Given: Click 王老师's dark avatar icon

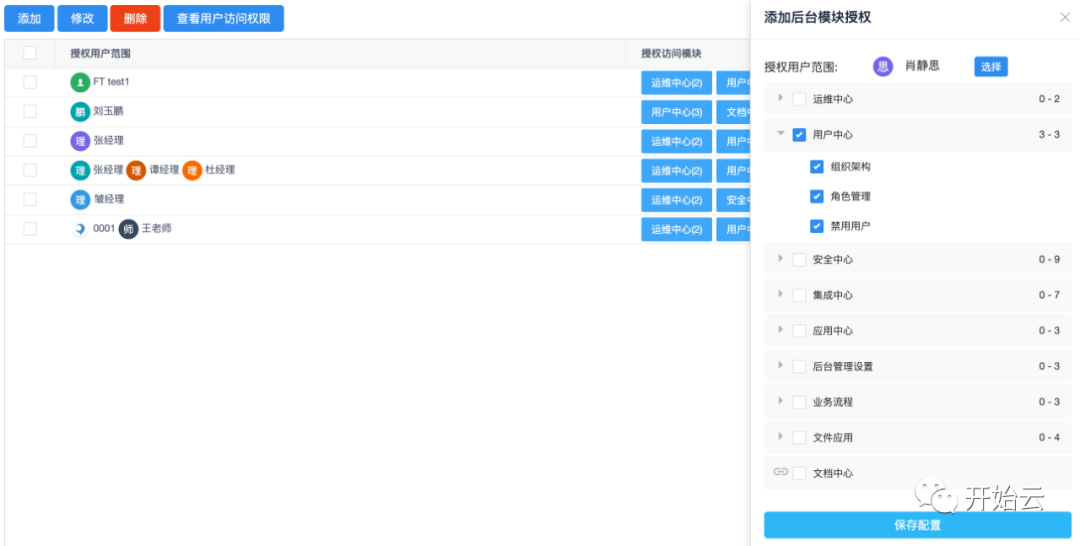Looking at the screenshot, I should [128, 229].
